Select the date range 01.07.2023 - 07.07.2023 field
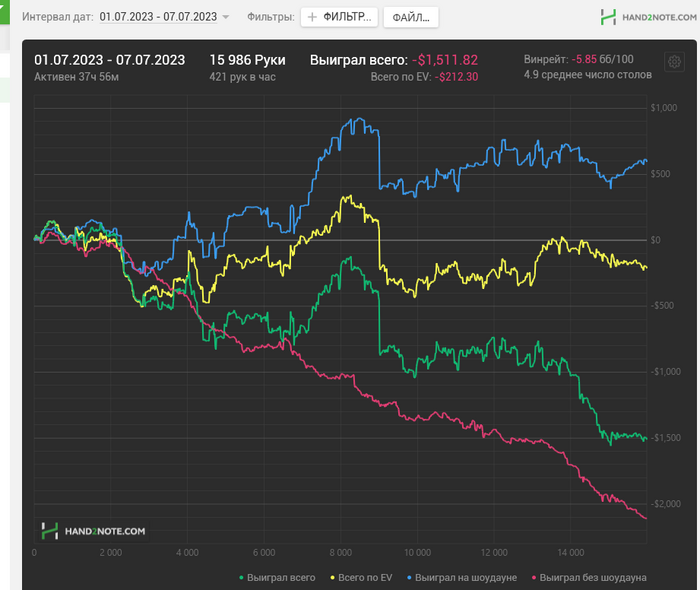700x590 pixels. coord(158,17)
